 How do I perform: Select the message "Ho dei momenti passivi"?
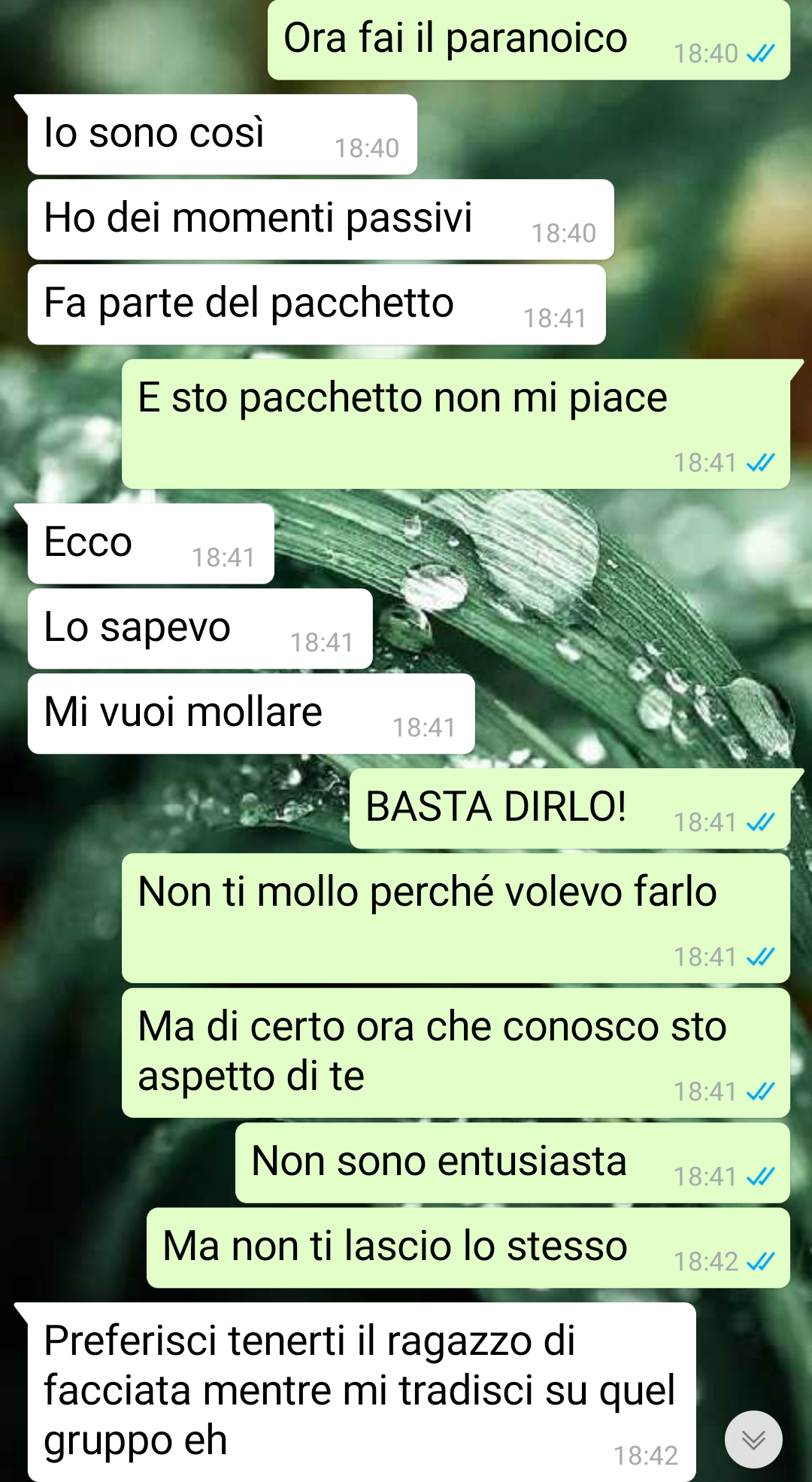(321, 220)
